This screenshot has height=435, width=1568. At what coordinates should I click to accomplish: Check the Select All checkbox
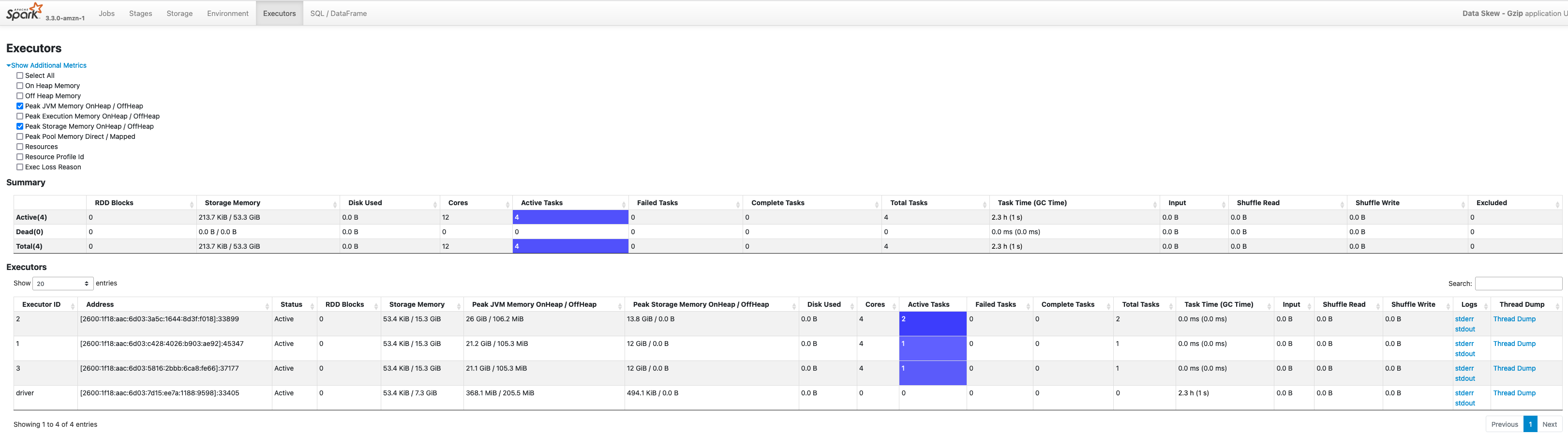click(x=20, y=75)
